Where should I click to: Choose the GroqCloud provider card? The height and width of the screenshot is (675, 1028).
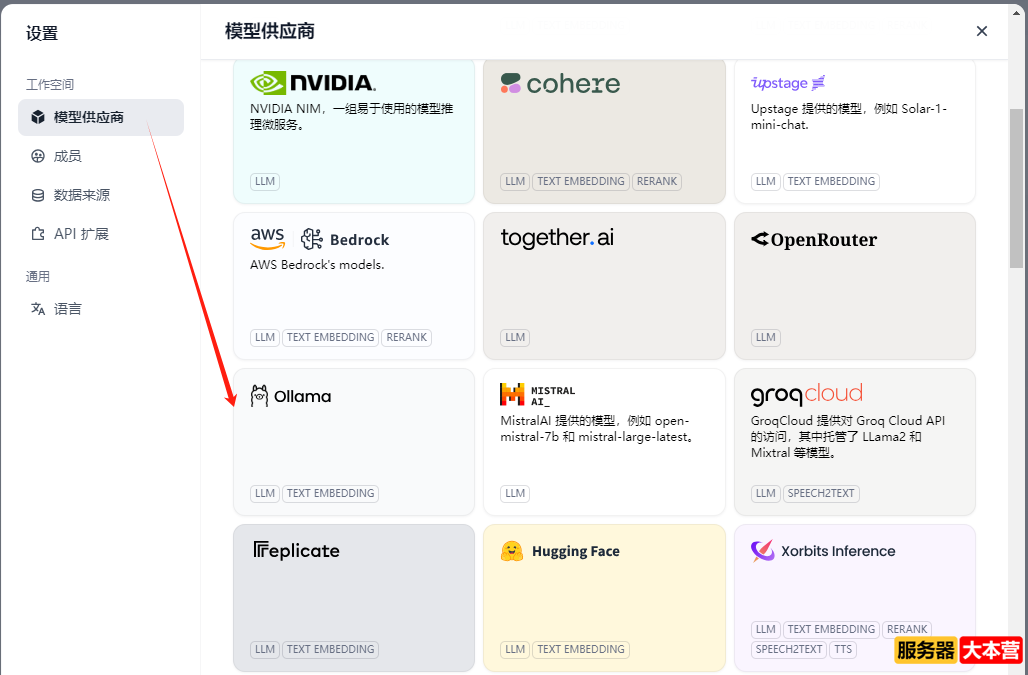click(854, 442)
